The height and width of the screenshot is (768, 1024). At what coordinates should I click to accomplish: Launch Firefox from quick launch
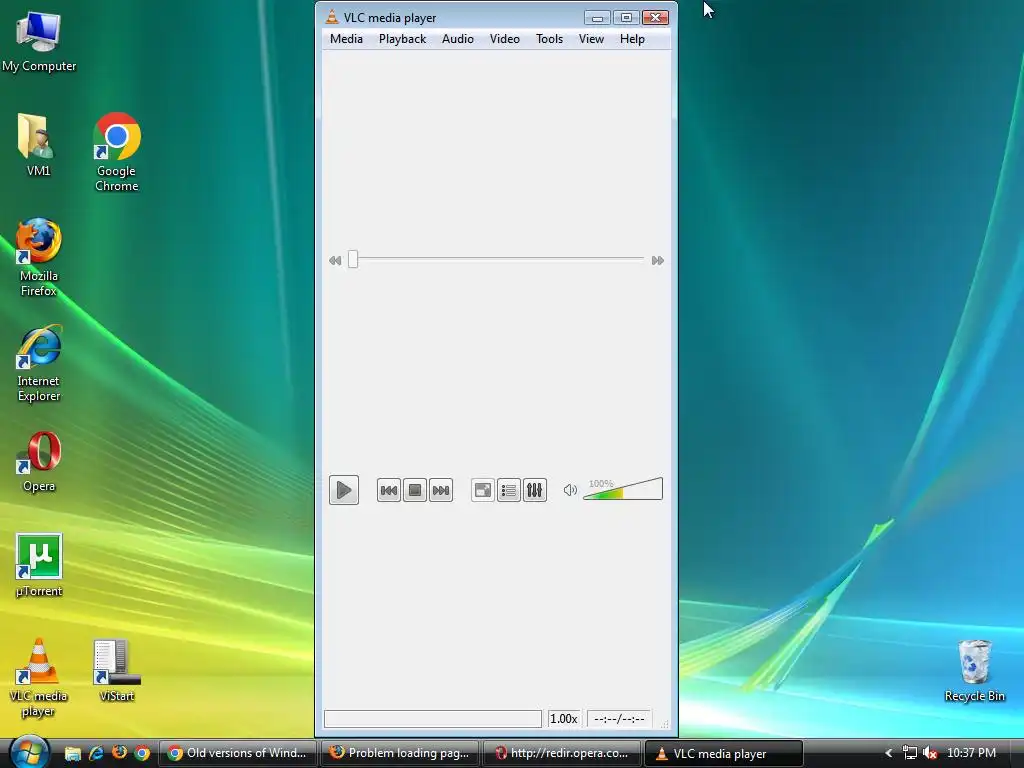120,754
